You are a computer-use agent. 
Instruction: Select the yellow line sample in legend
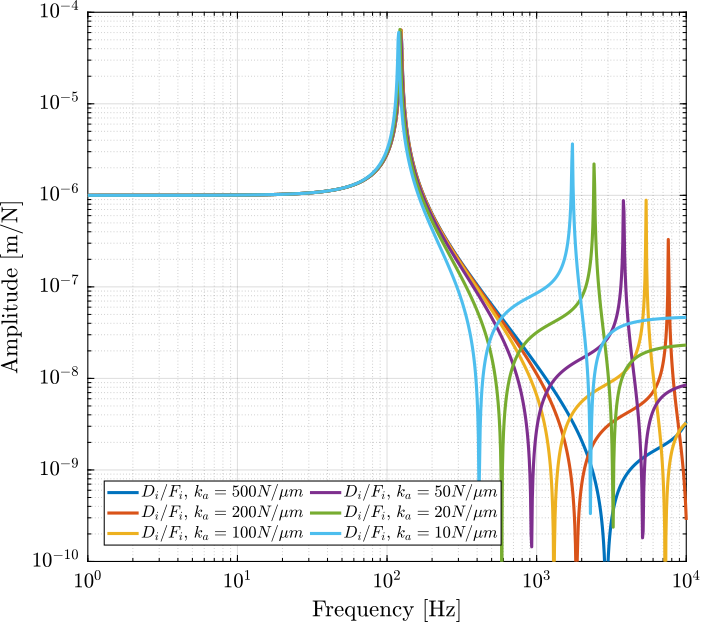(122, 533)
